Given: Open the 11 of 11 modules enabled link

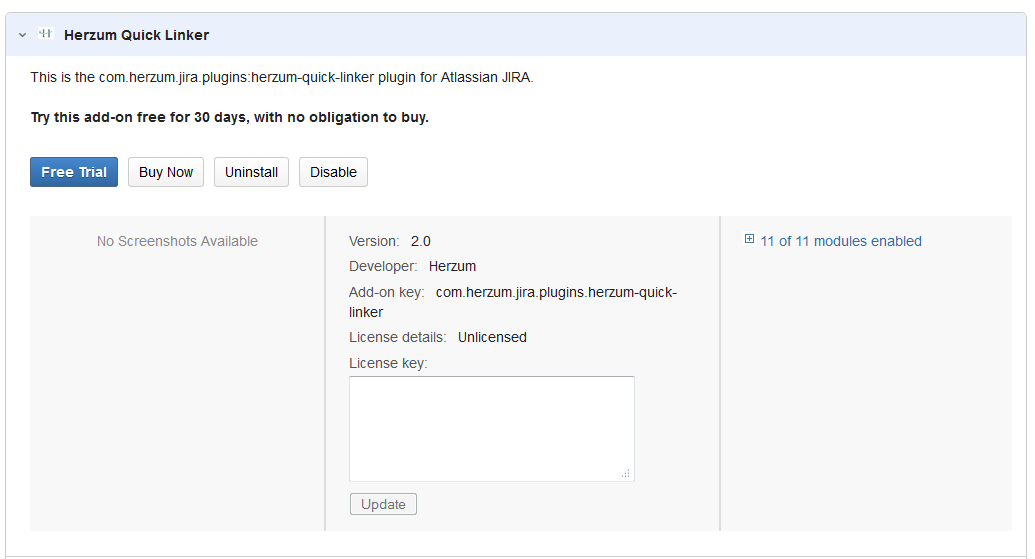Looking at the screenshot, I should click(x=840, y=241).
